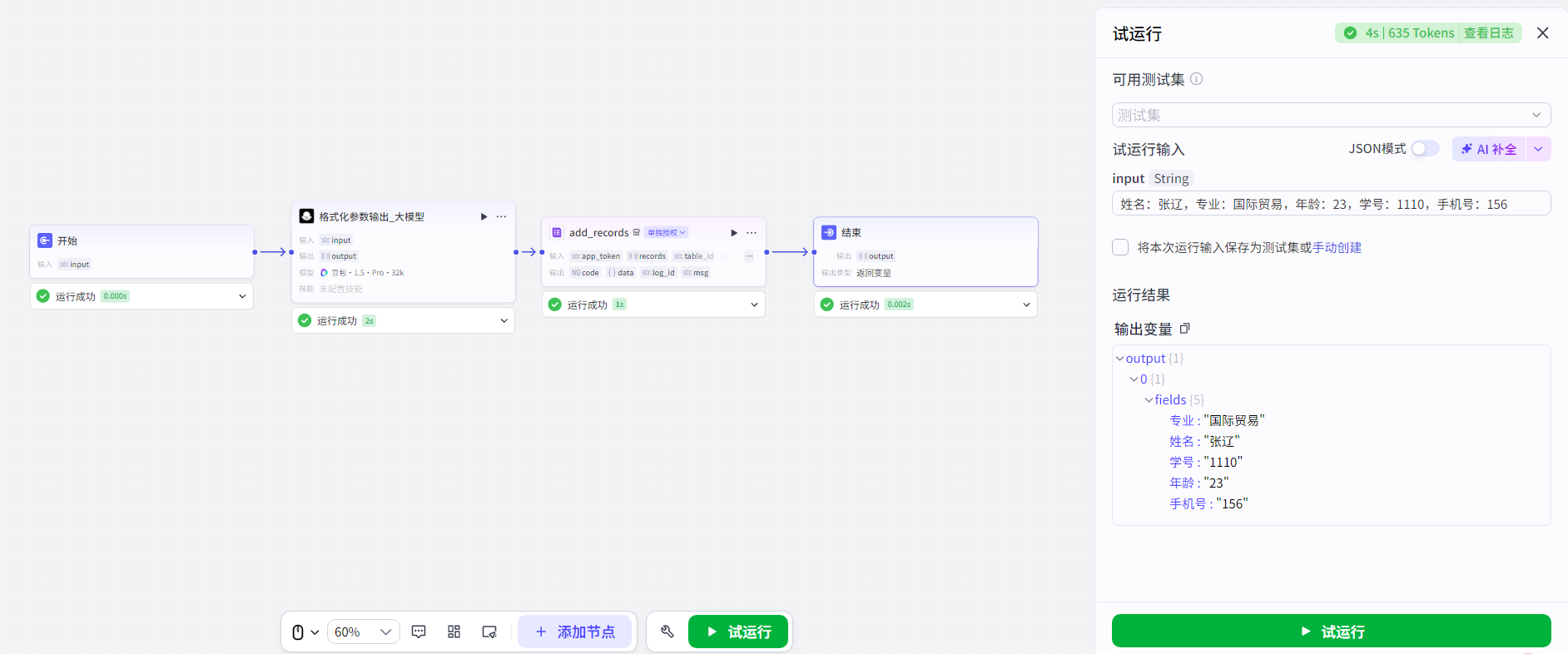Open the 查看日志 link in the header
1568x654 pixels.
(x=1488, y=33)
